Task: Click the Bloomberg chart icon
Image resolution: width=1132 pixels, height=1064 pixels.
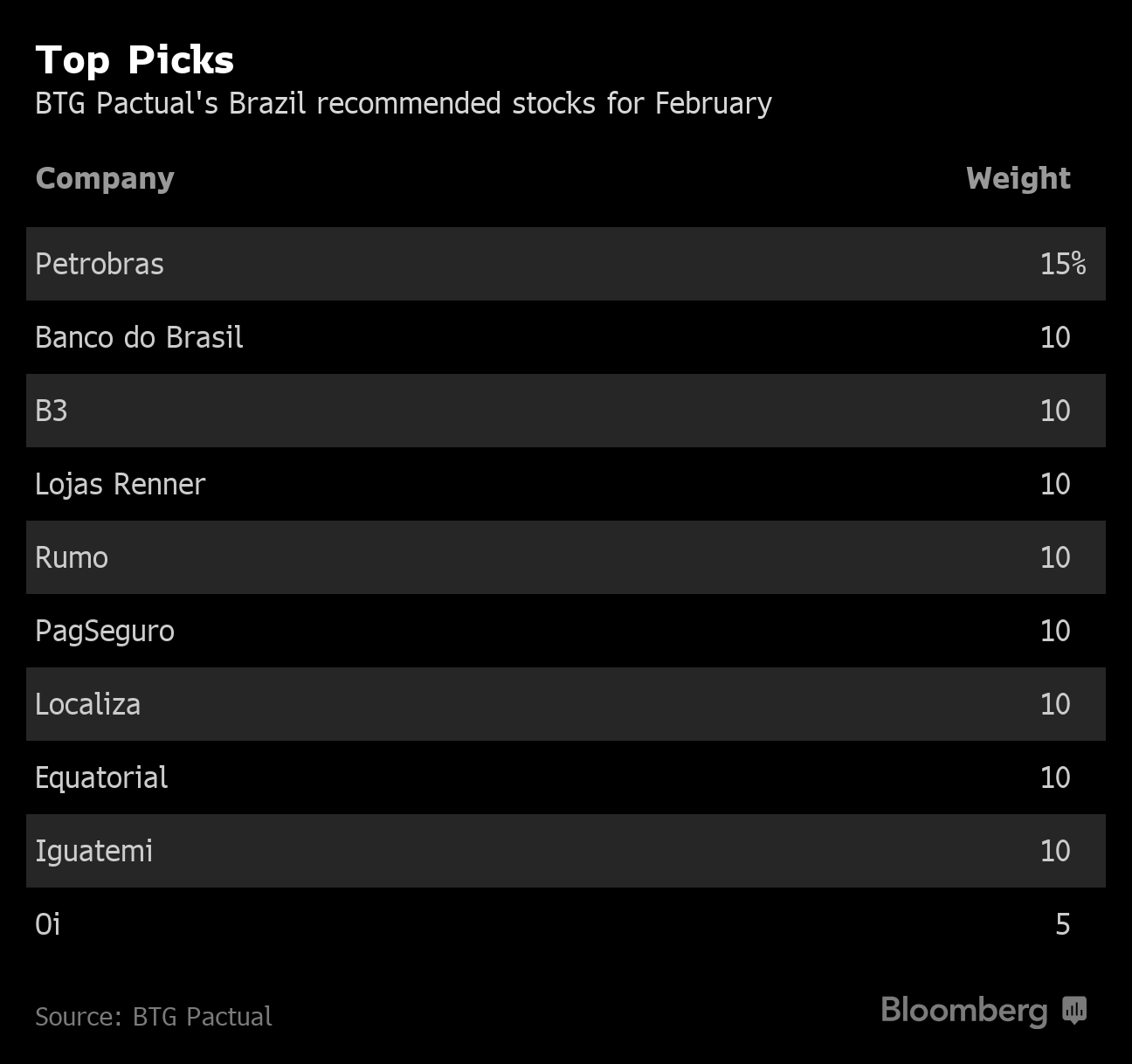Action: pyautogui.click(x=1074, y=1010)
